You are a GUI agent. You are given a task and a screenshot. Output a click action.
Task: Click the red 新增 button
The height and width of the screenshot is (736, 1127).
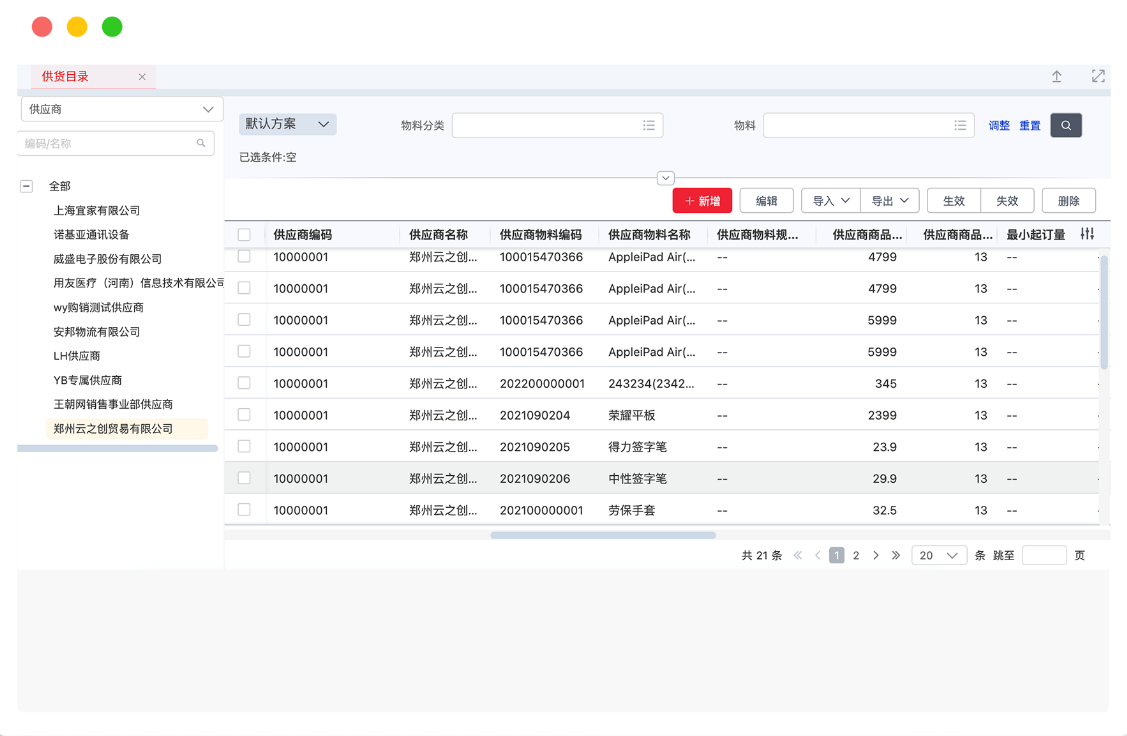pyautogui.click(x=702, y=201)
